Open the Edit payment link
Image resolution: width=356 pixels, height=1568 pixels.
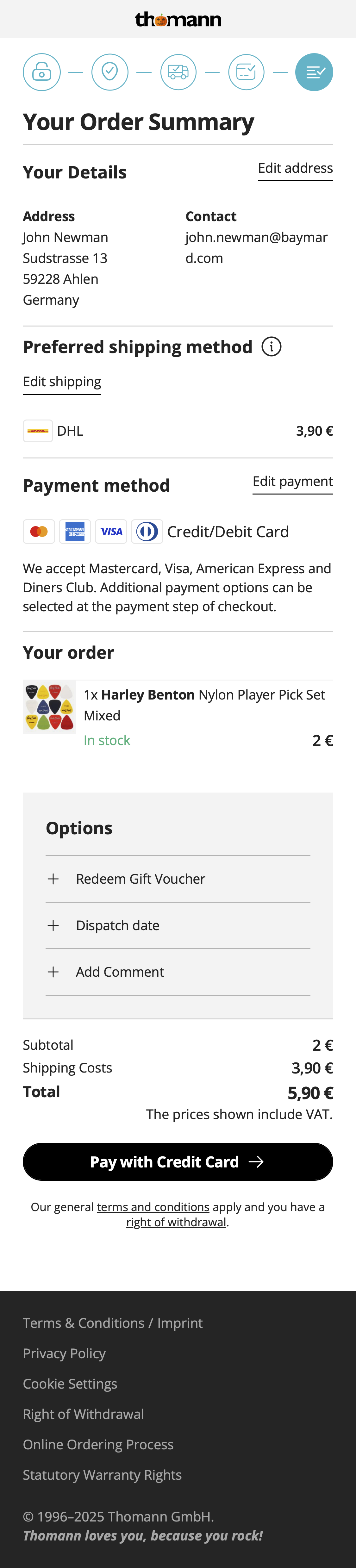pyautogui.click(x=293, y=482)
